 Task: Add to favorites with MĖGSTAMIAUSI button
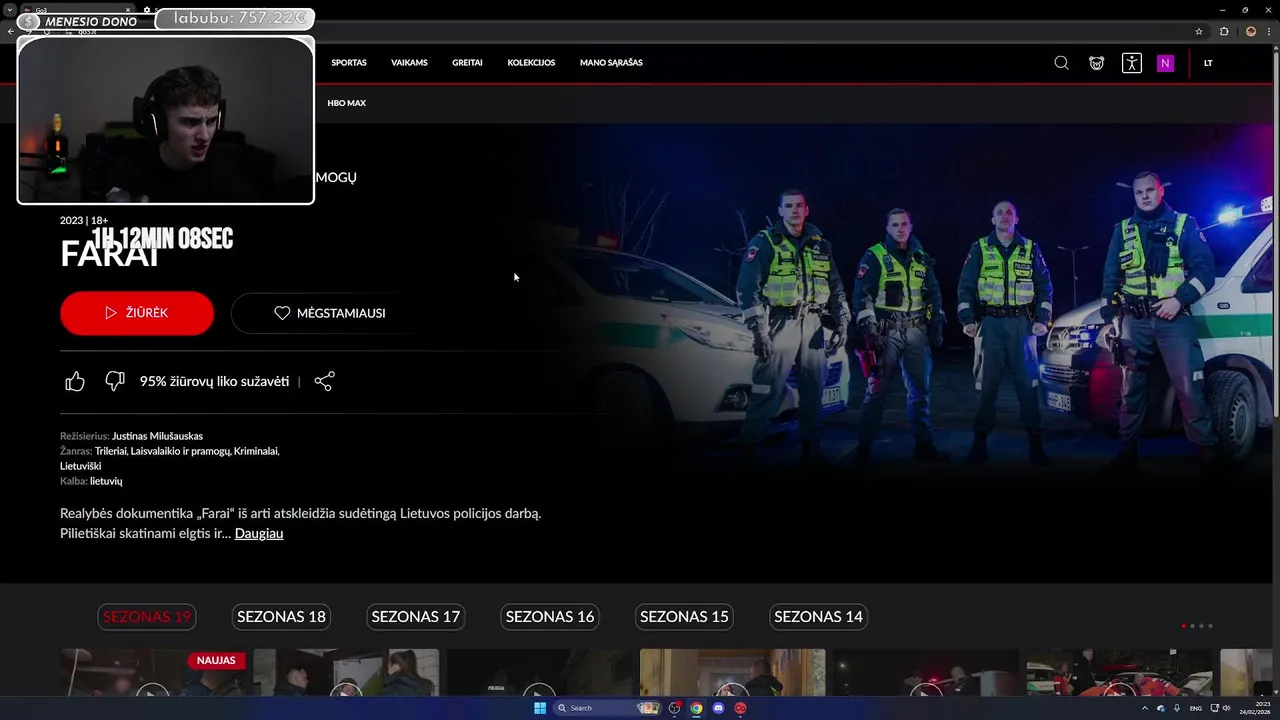[330, 313]
